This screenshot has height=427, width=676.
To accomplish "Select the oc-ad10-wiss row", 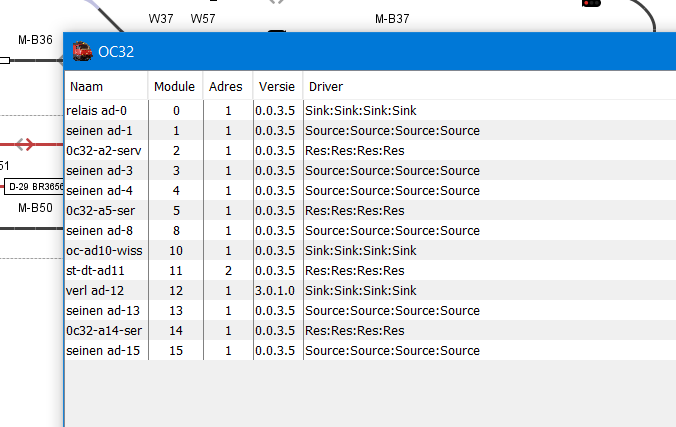I will click(x=108, y=251).
